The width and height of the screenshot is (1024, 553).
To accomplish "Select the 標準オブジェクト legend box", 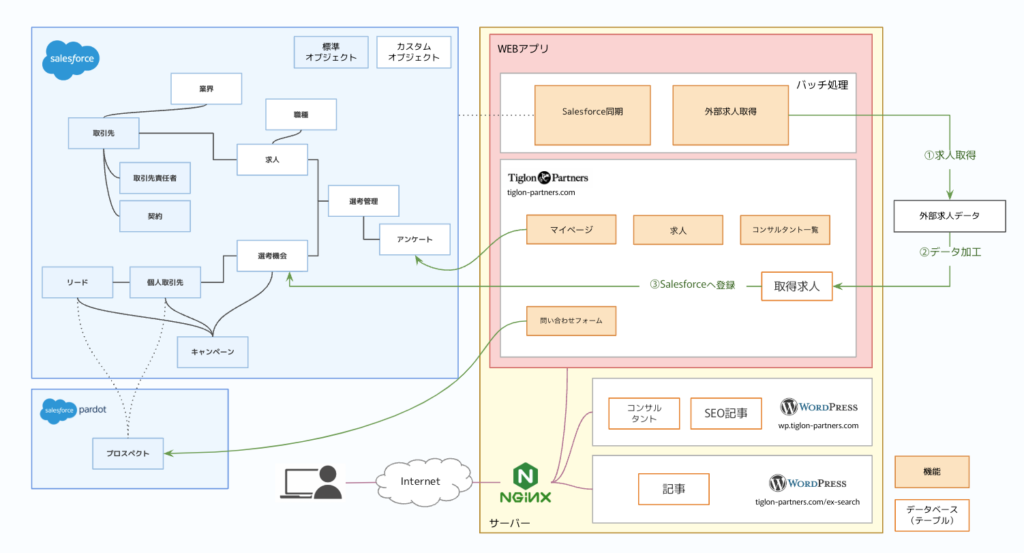I will 331,52.
